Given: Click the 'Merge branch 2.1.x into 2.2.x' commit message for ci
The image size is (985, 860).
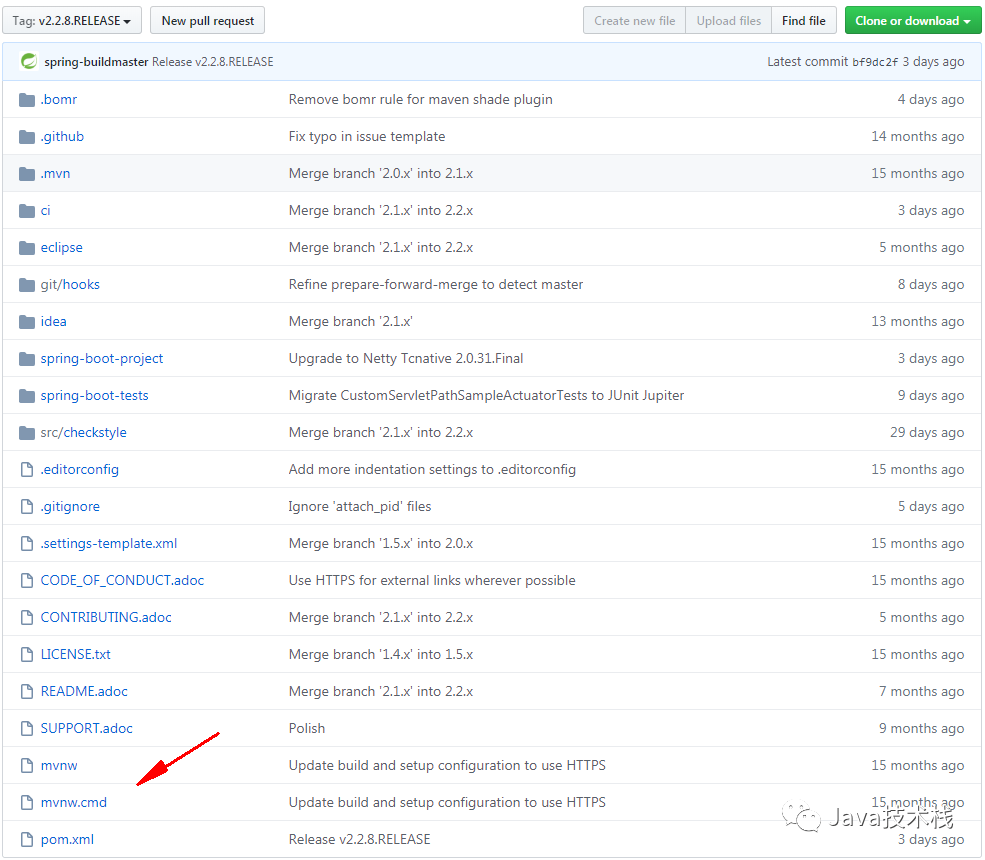Looking at the screenshot, I should 379,210.
